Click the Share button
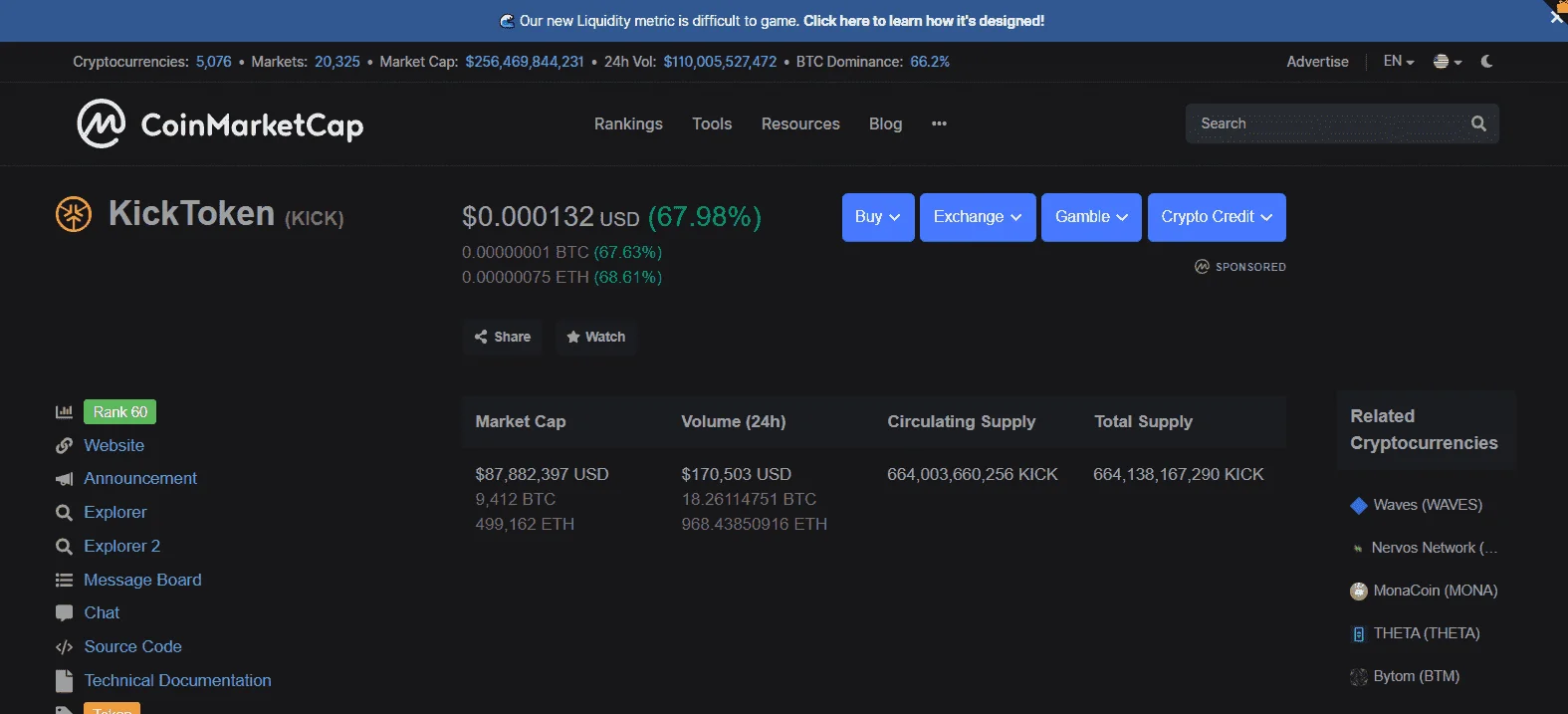This screenshot has width=1568, height=714. (503, 337)
